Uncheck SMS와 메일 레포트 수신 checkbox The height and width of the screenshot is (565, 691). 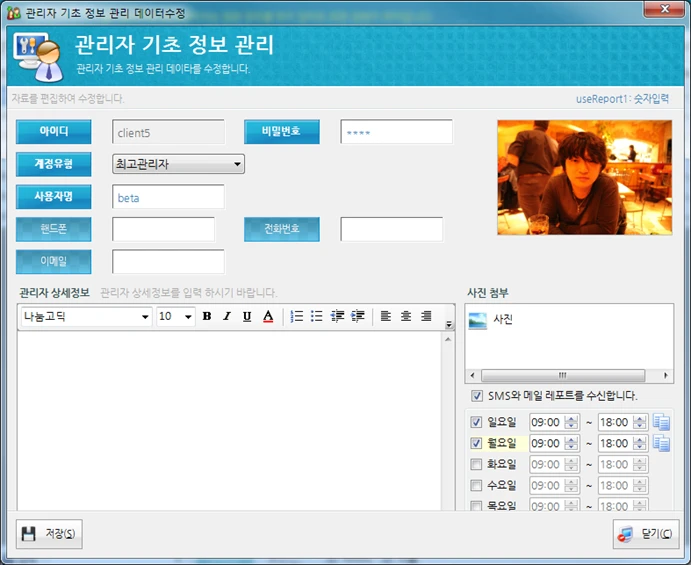click(x=477, y=396)
